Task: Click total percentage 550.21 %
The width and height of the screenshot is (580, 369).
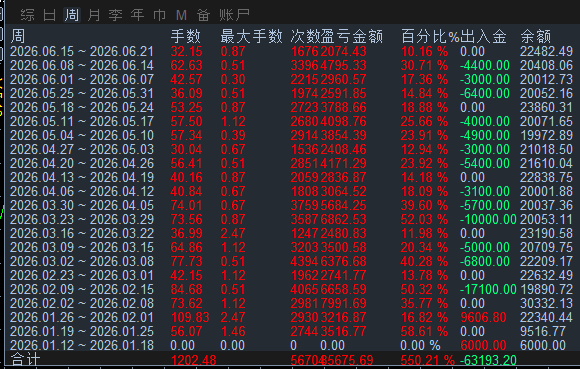Action: point(428,360)
